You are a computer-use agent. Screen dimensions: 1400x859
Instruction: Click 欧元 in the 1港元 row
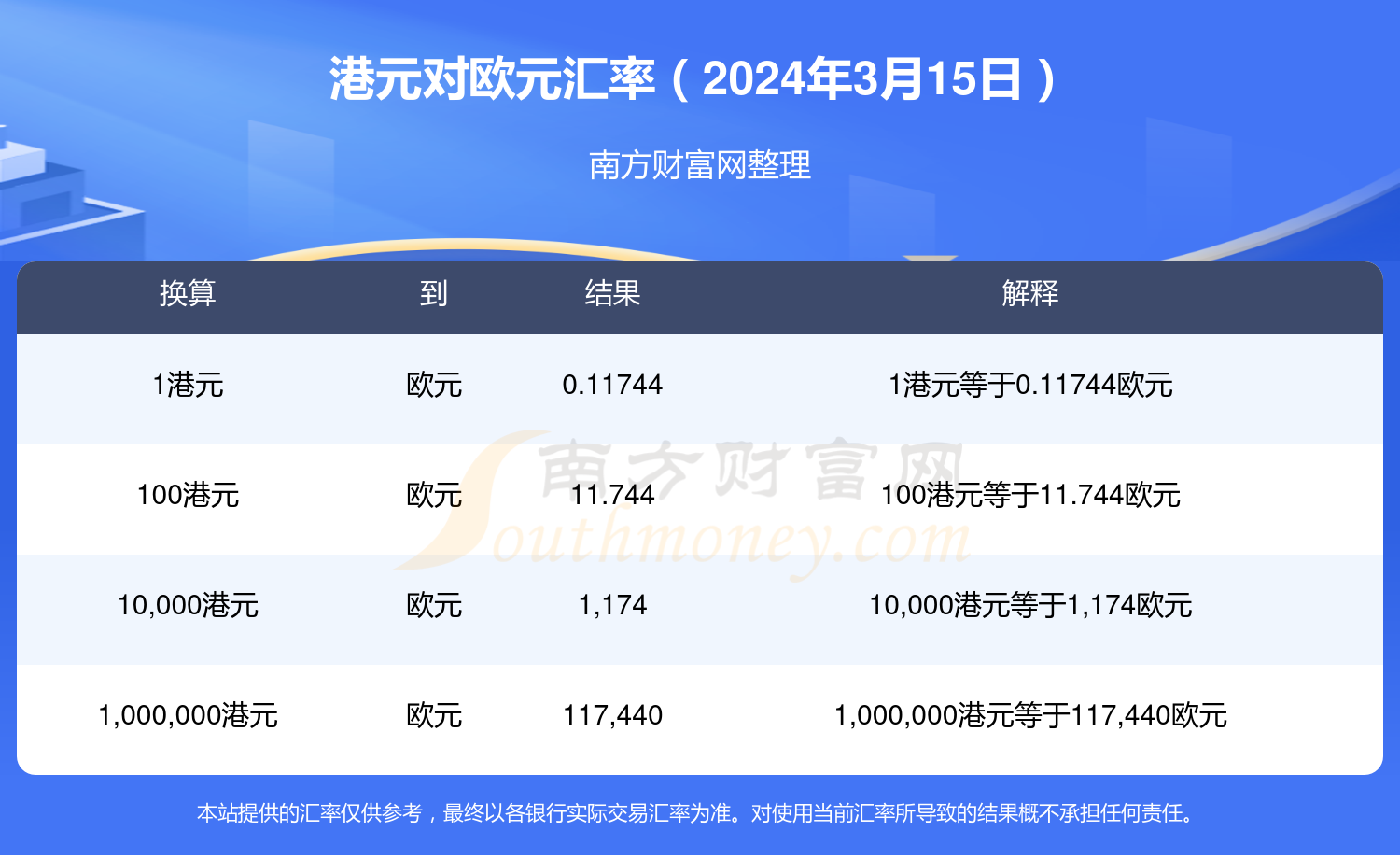tap(434, 385)
